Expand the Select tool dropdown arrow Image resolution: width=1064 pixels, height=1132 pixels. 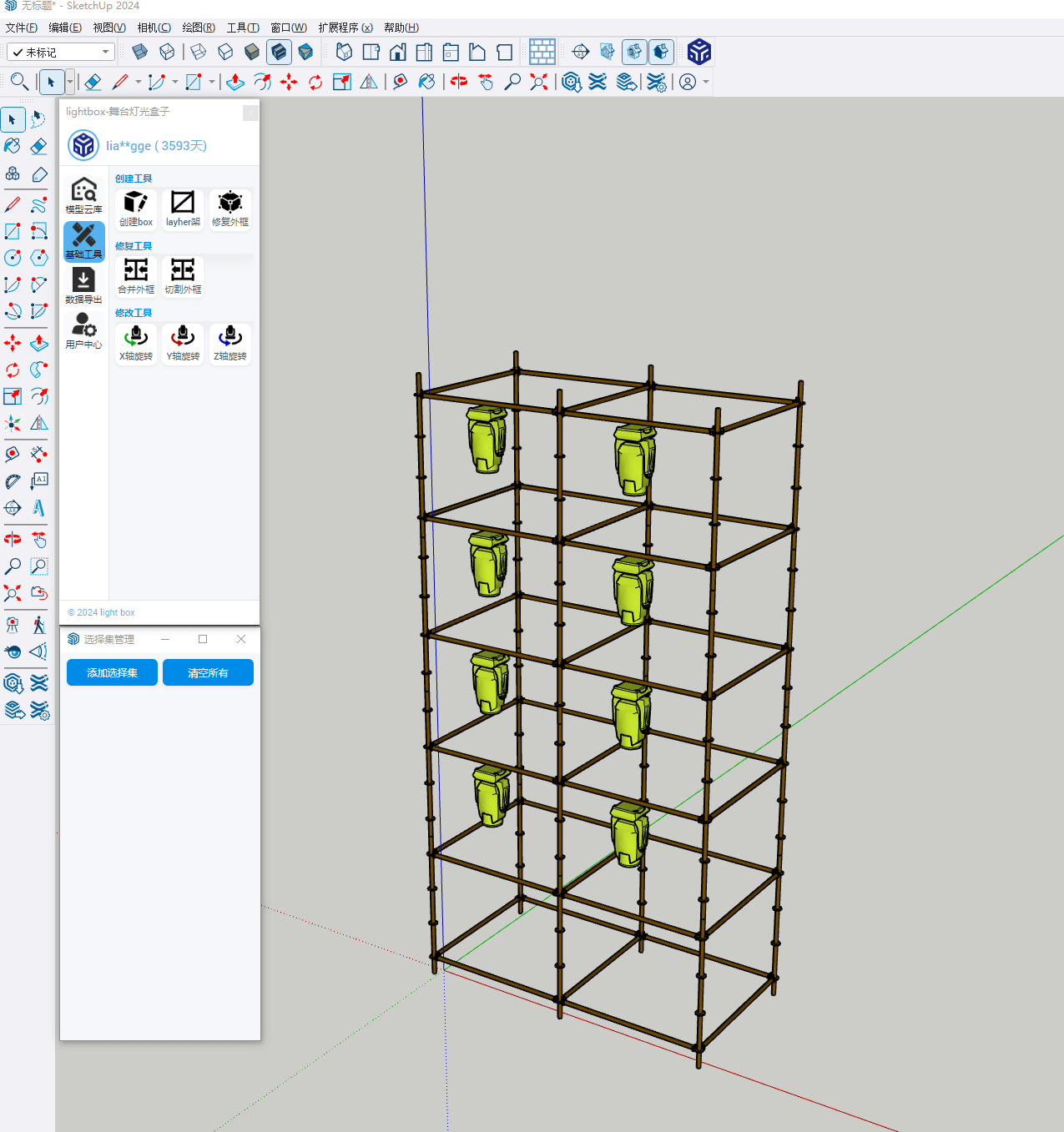point(69,82)
